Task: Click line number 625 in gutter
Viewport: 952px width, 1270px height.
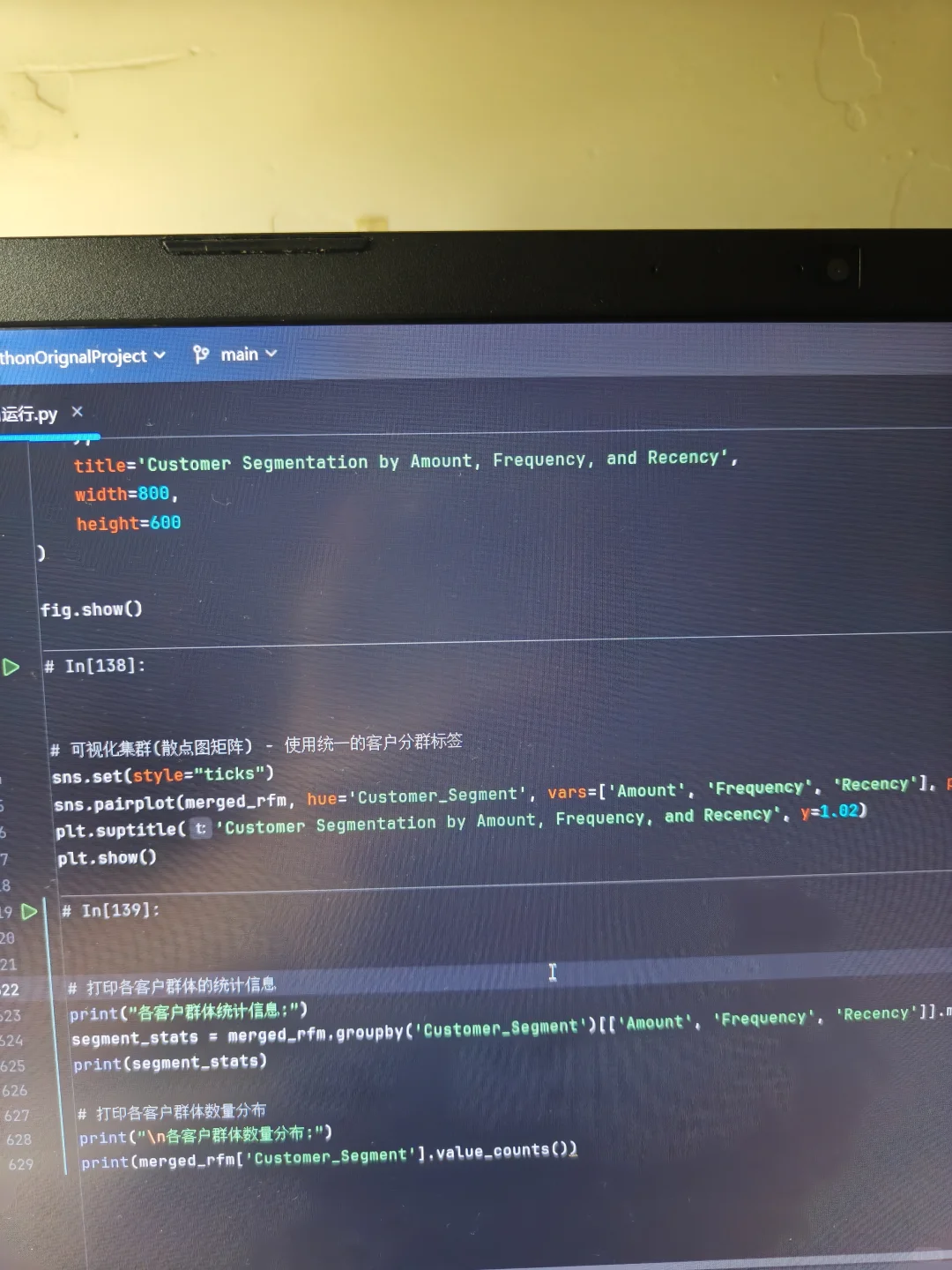Action: pos(13,1065)
